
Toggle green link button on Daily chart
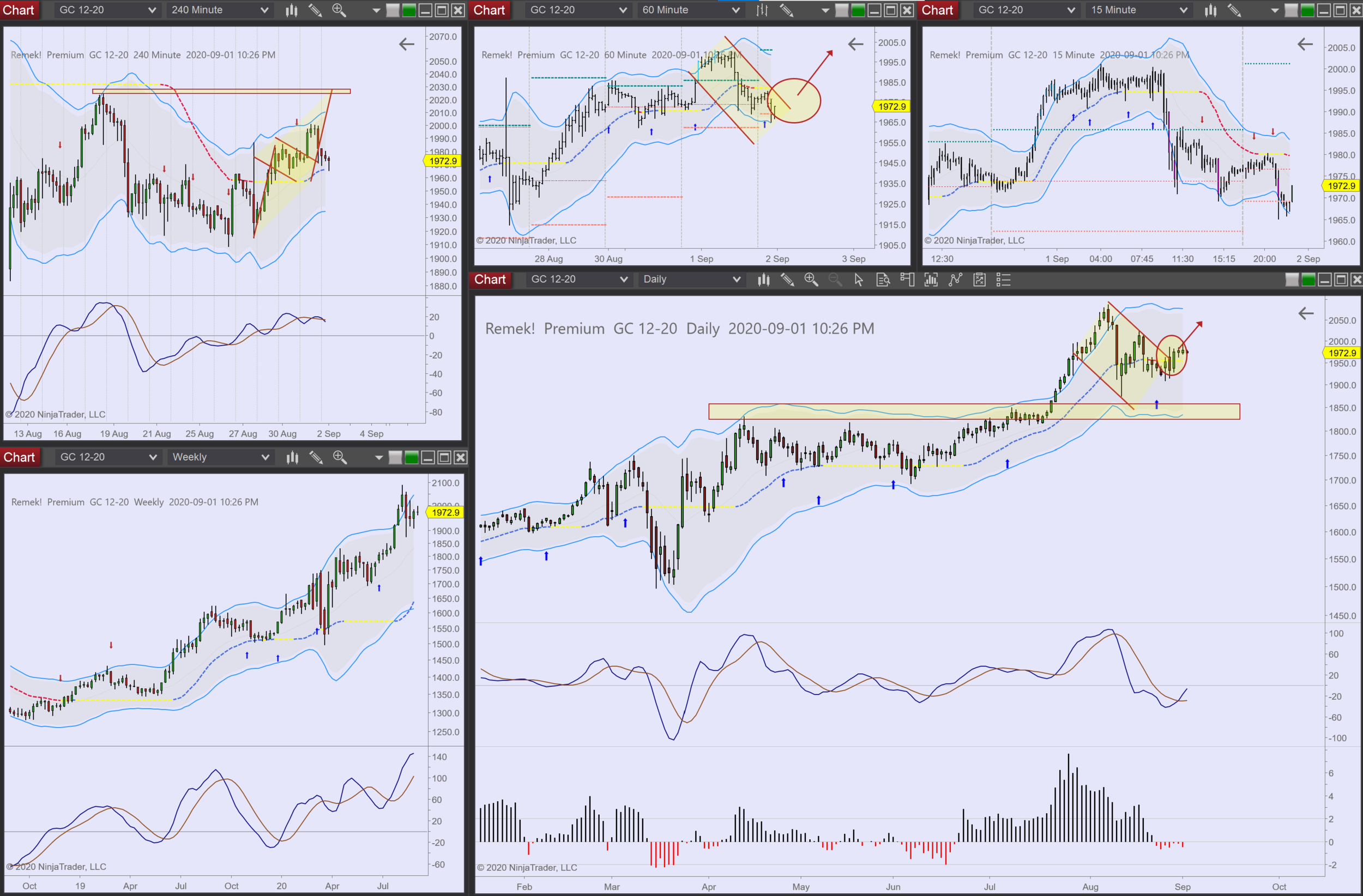click(x=1308, y=280)
